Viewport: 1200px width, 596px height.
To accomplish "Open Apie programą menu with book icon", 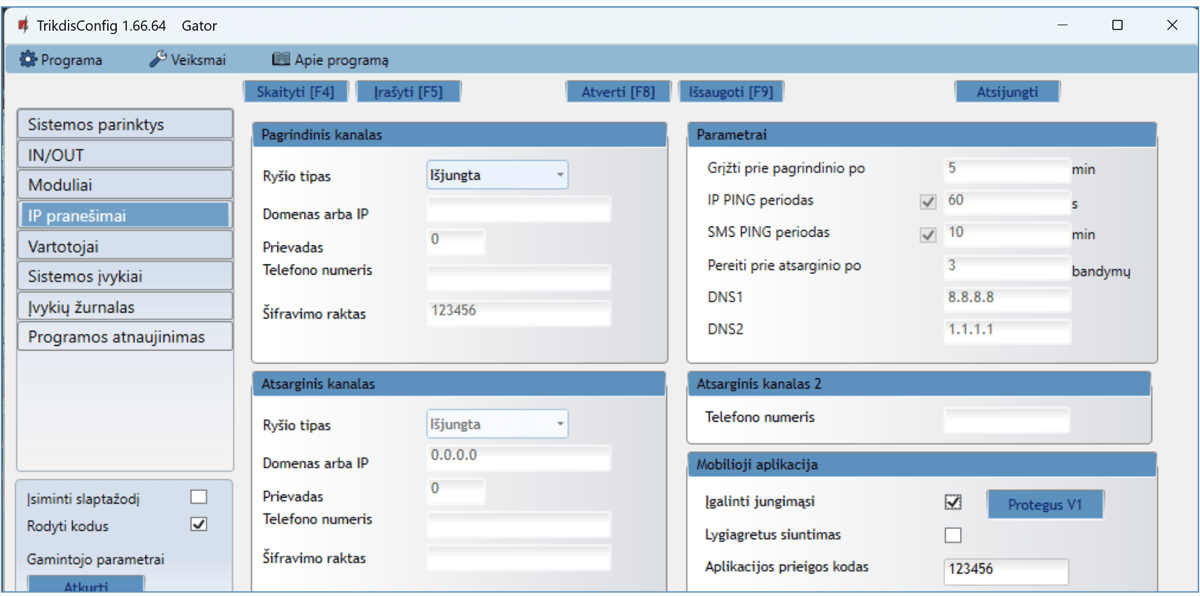I will [330, 60].
